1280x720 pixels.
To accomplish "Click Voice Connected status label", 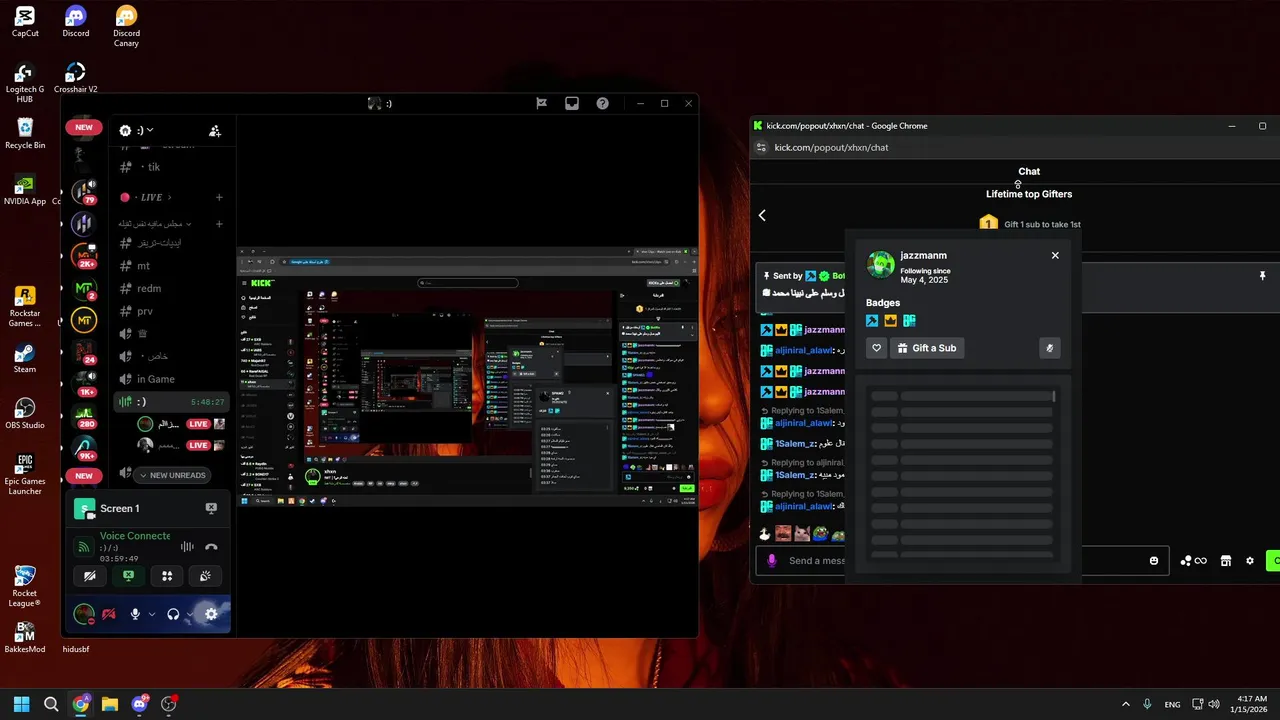I will coord(135,536).
